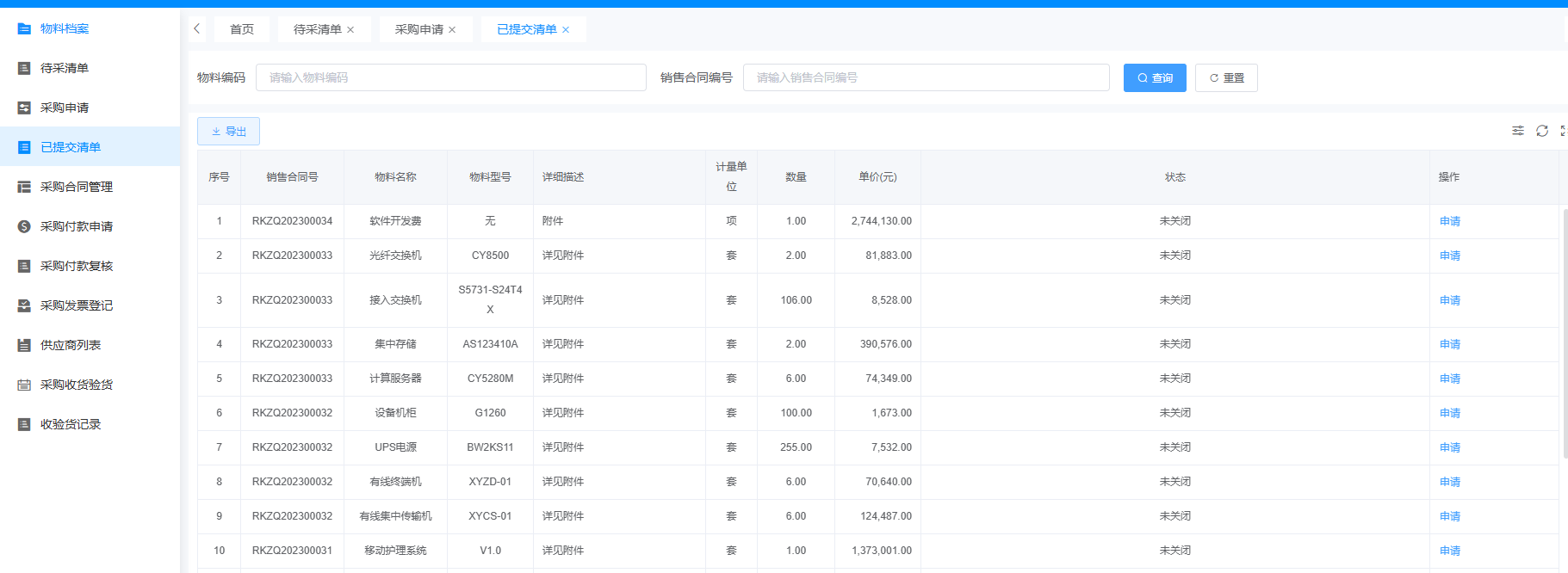This screenshot has height=573, width=1568.
Task: Click the 采购付款申请 dollar icon
Action: pos(24,226)
